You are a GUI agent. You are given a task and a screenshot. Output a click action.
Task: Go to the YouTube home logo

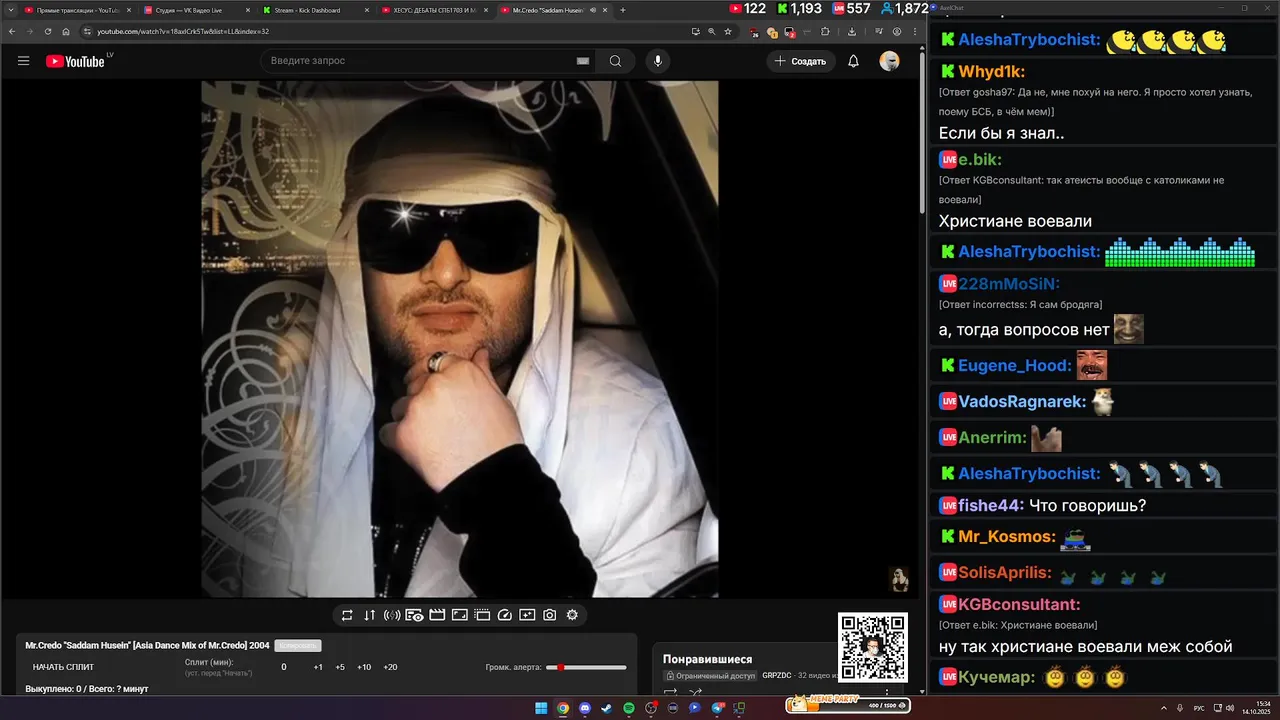[76, 61]
